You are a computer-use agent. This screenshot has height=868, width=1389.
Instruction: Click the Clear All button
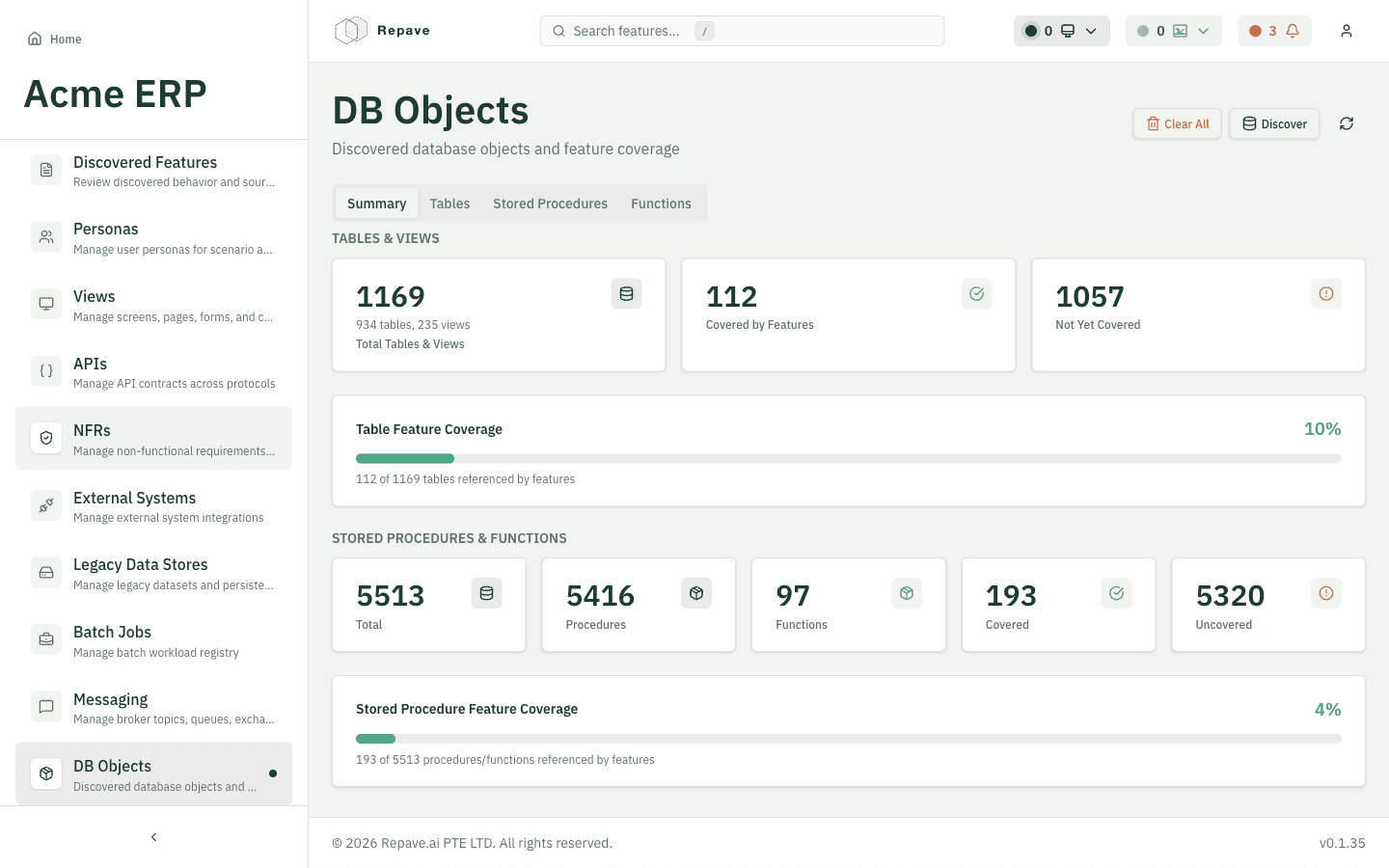click(1178, 123)
